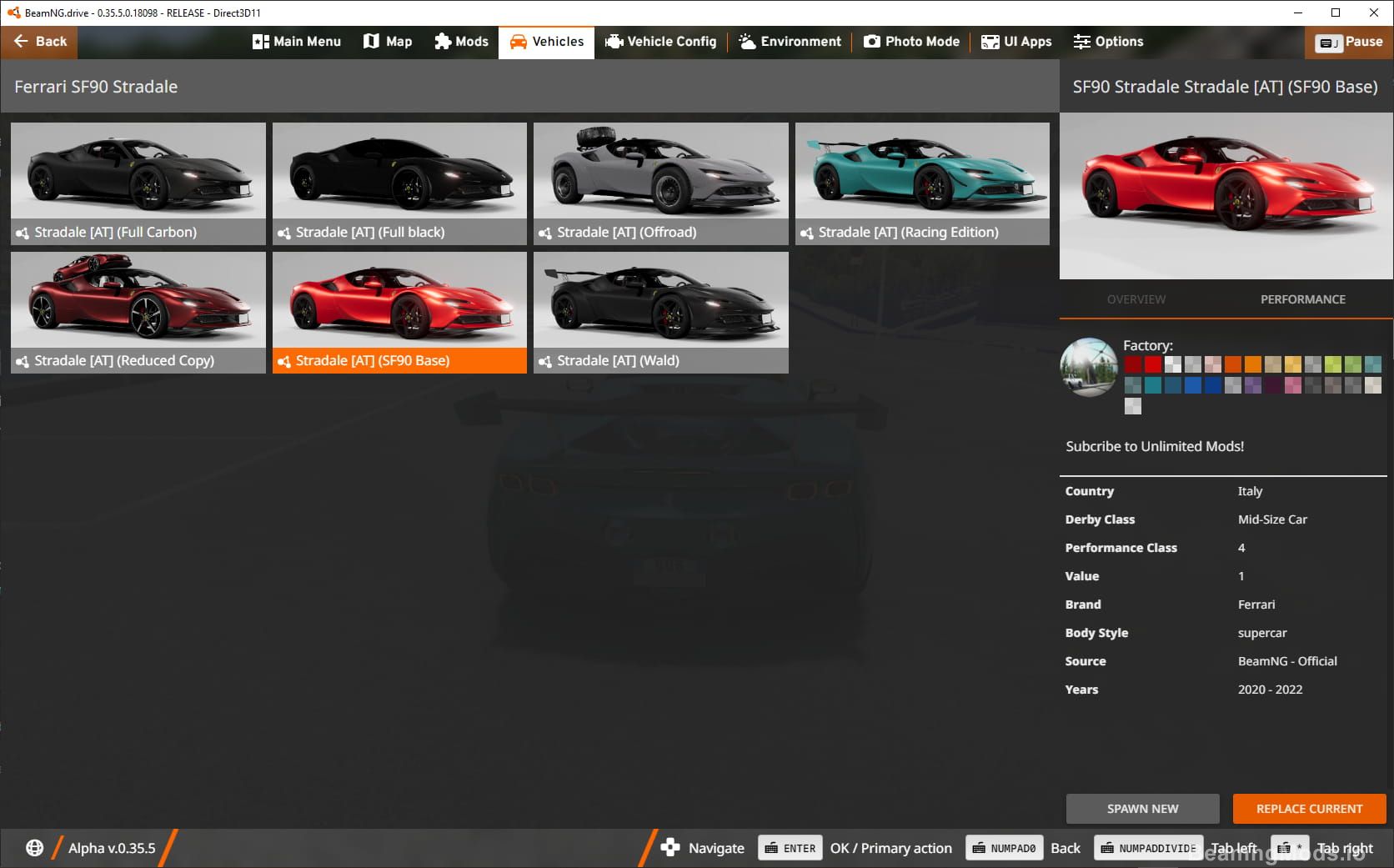Viewport: 1394px width, 868px height.
Task: Minimize the BeamNG.drive window
Action: click(x=1298, y=13)
